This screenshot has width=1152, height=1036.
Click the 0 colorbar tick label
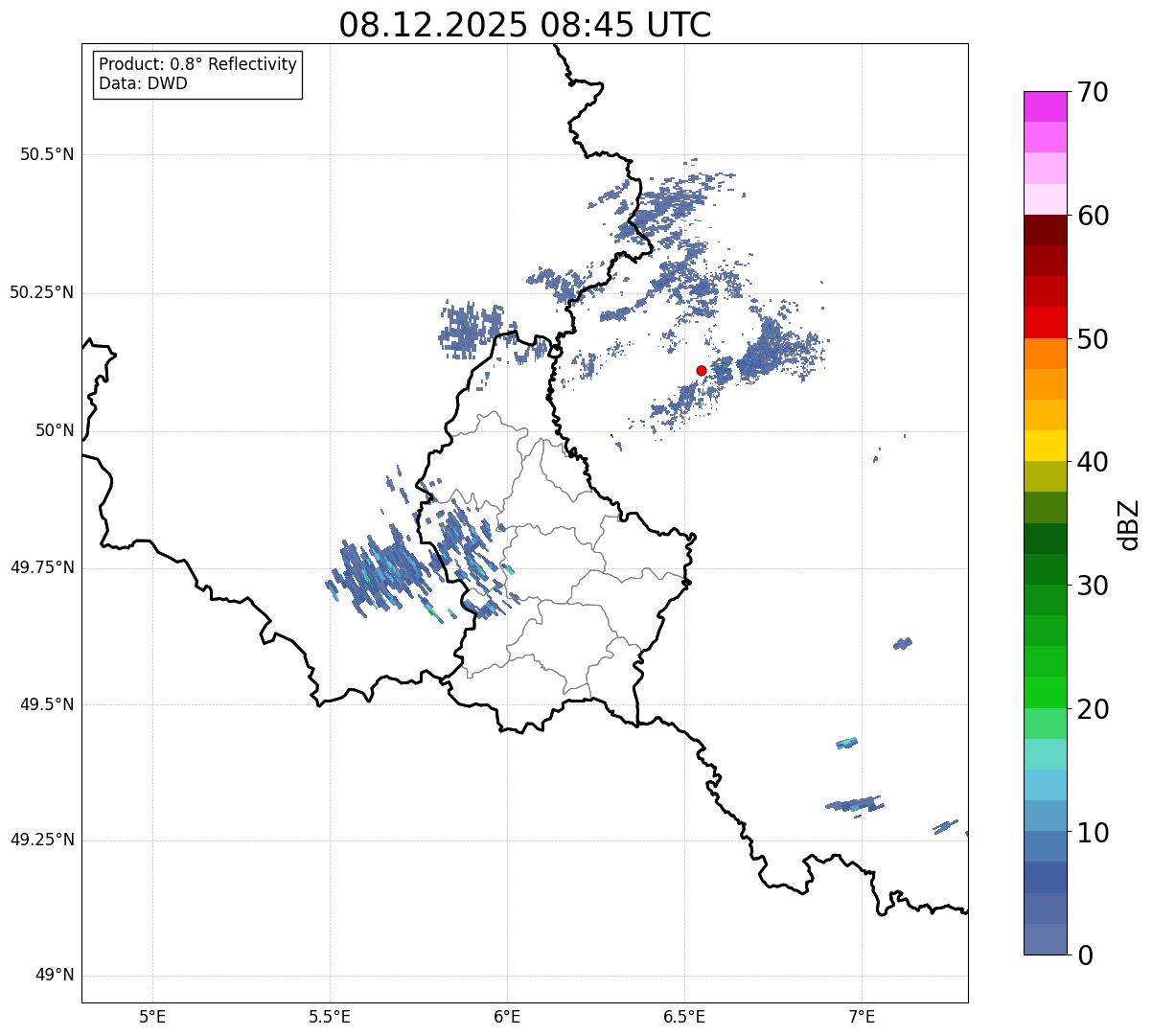tap(1085, 955)
